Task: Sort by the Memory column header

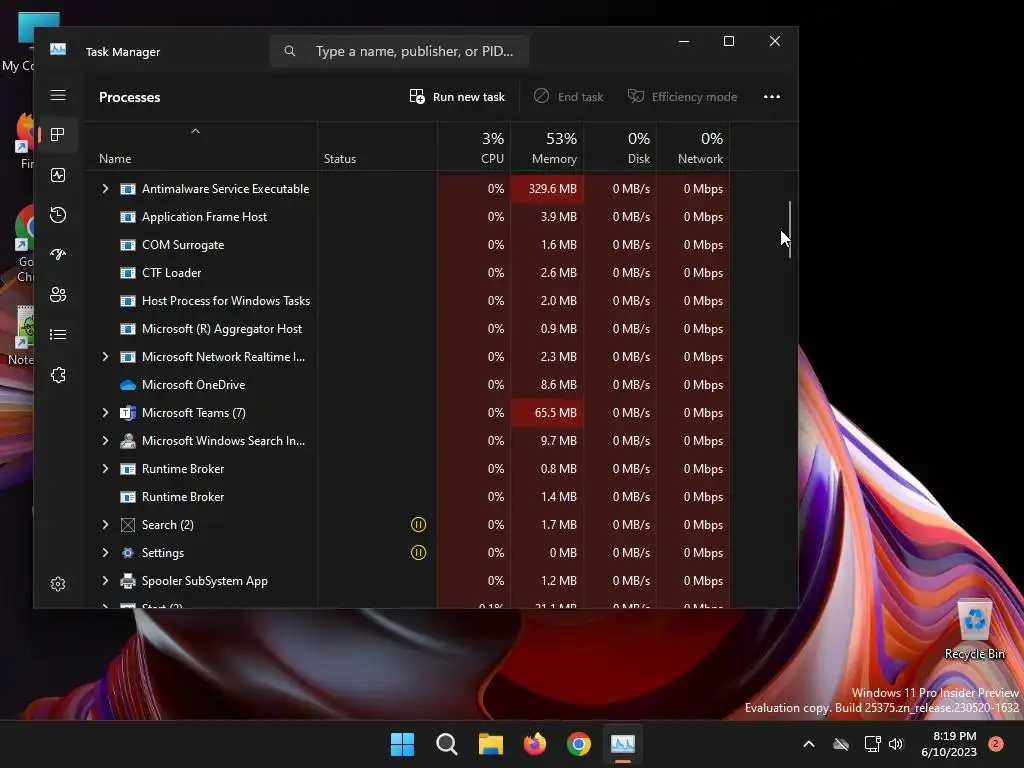Action: coord(547,148)
